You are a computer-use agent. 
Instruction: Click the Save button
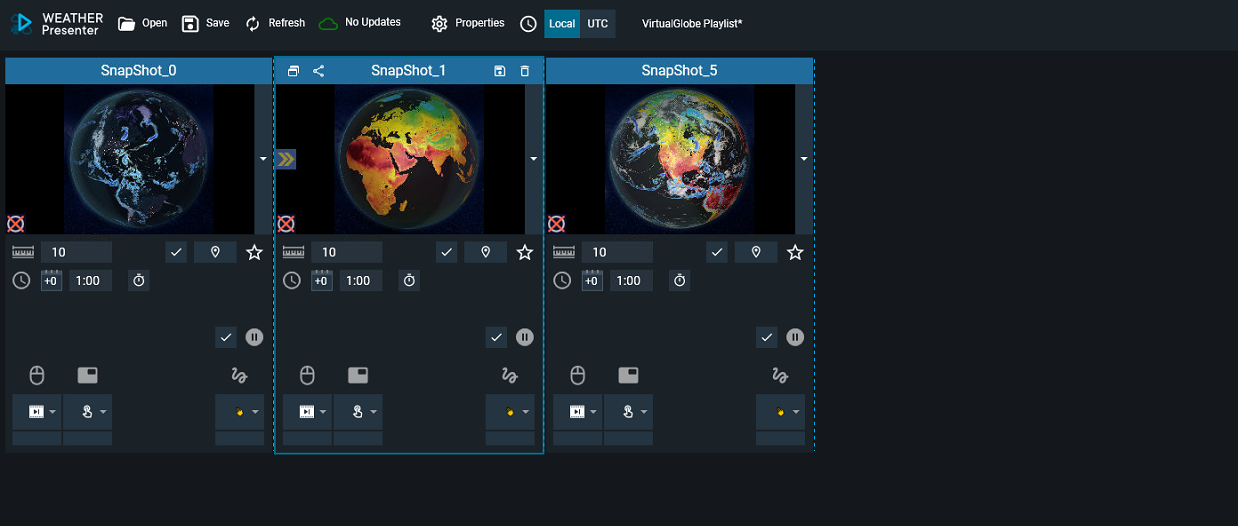[x=206, y=23]
